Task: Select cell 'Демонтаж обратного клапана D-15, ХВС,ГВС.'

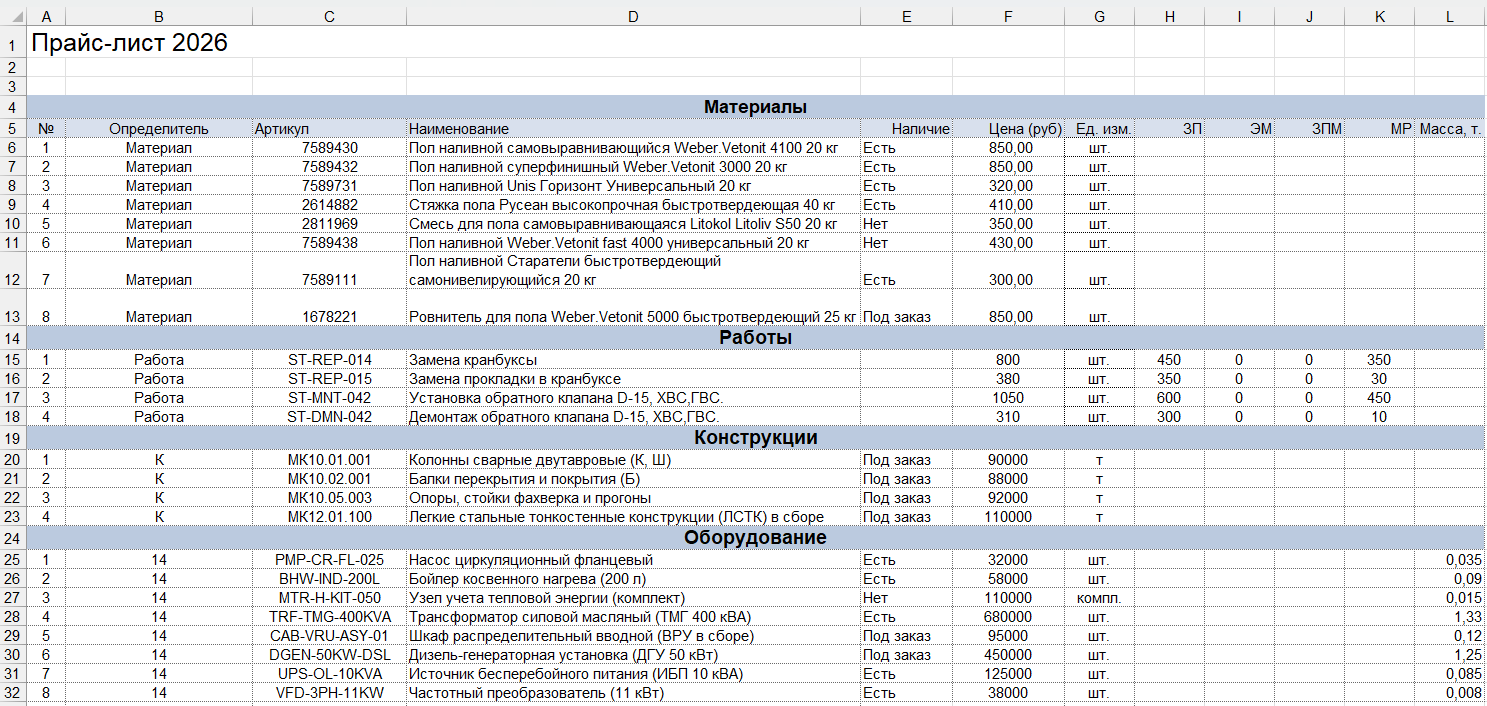Action: [x=633, y=417]
